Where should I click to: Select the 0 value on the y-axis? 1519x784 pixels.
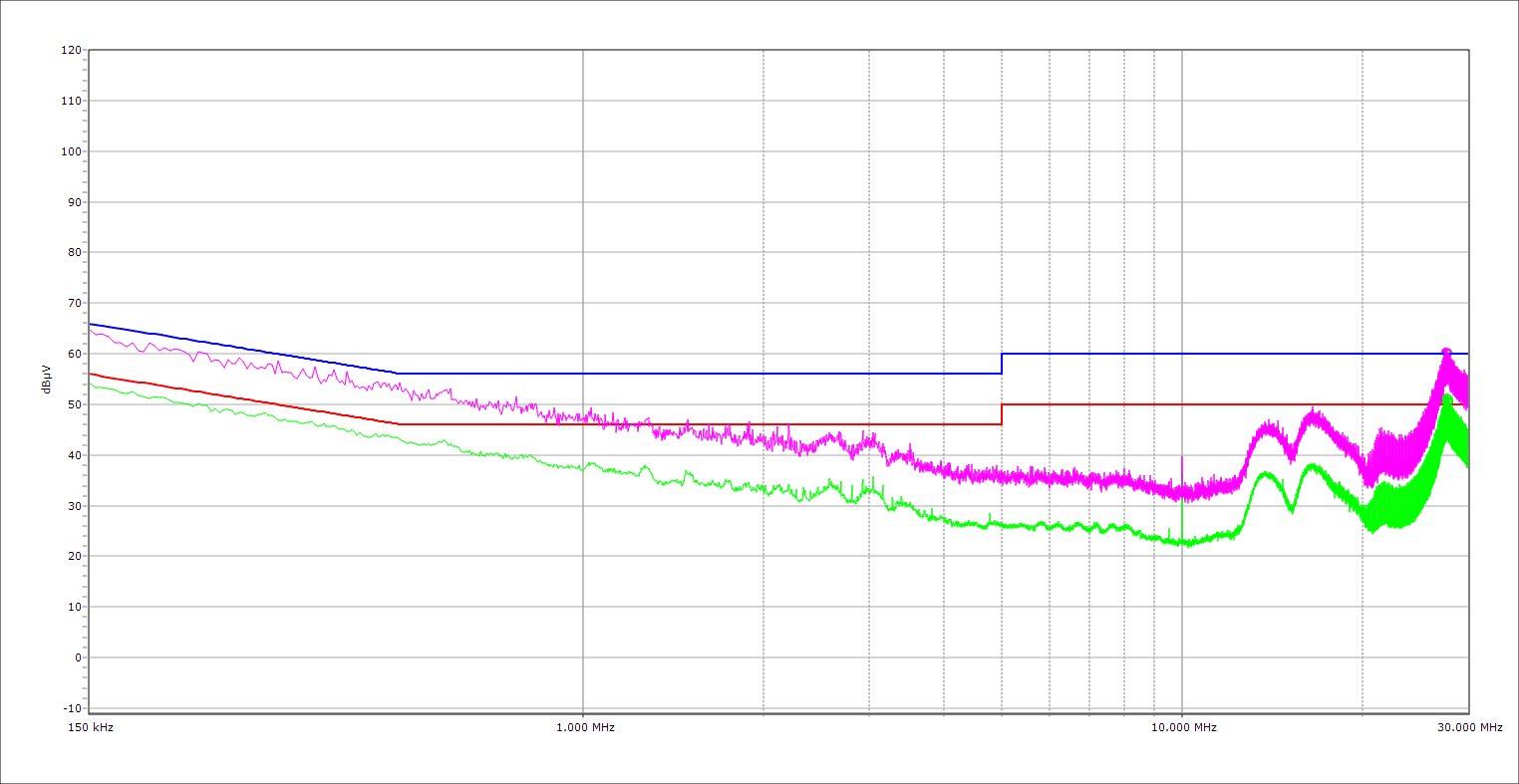click(77, 657)
